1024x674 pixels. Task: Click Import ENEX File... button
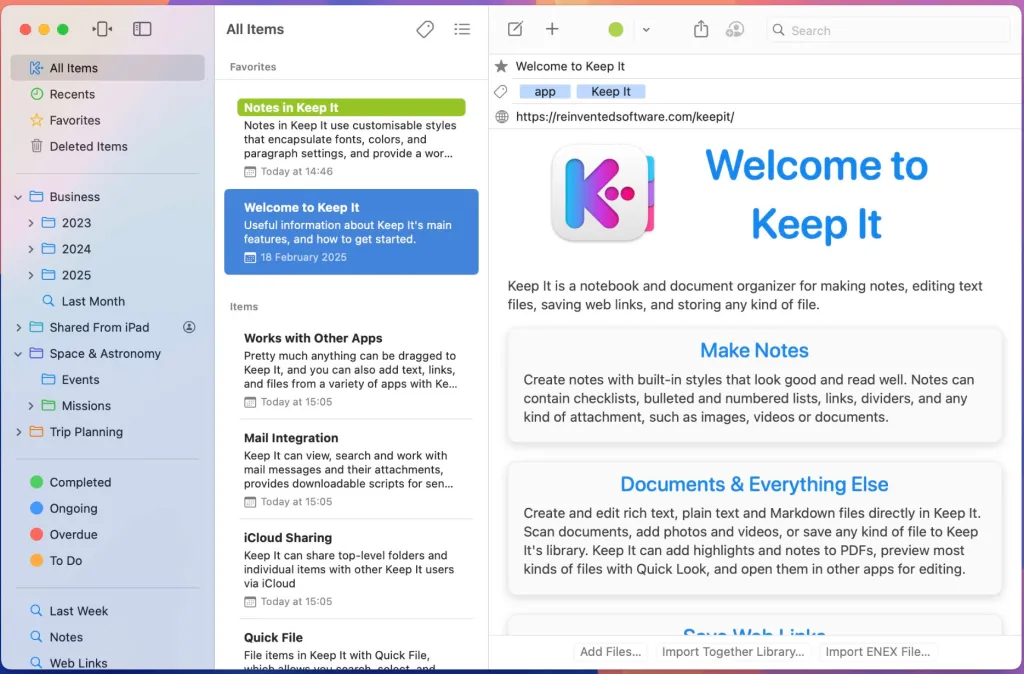click(x=878, y=651)
